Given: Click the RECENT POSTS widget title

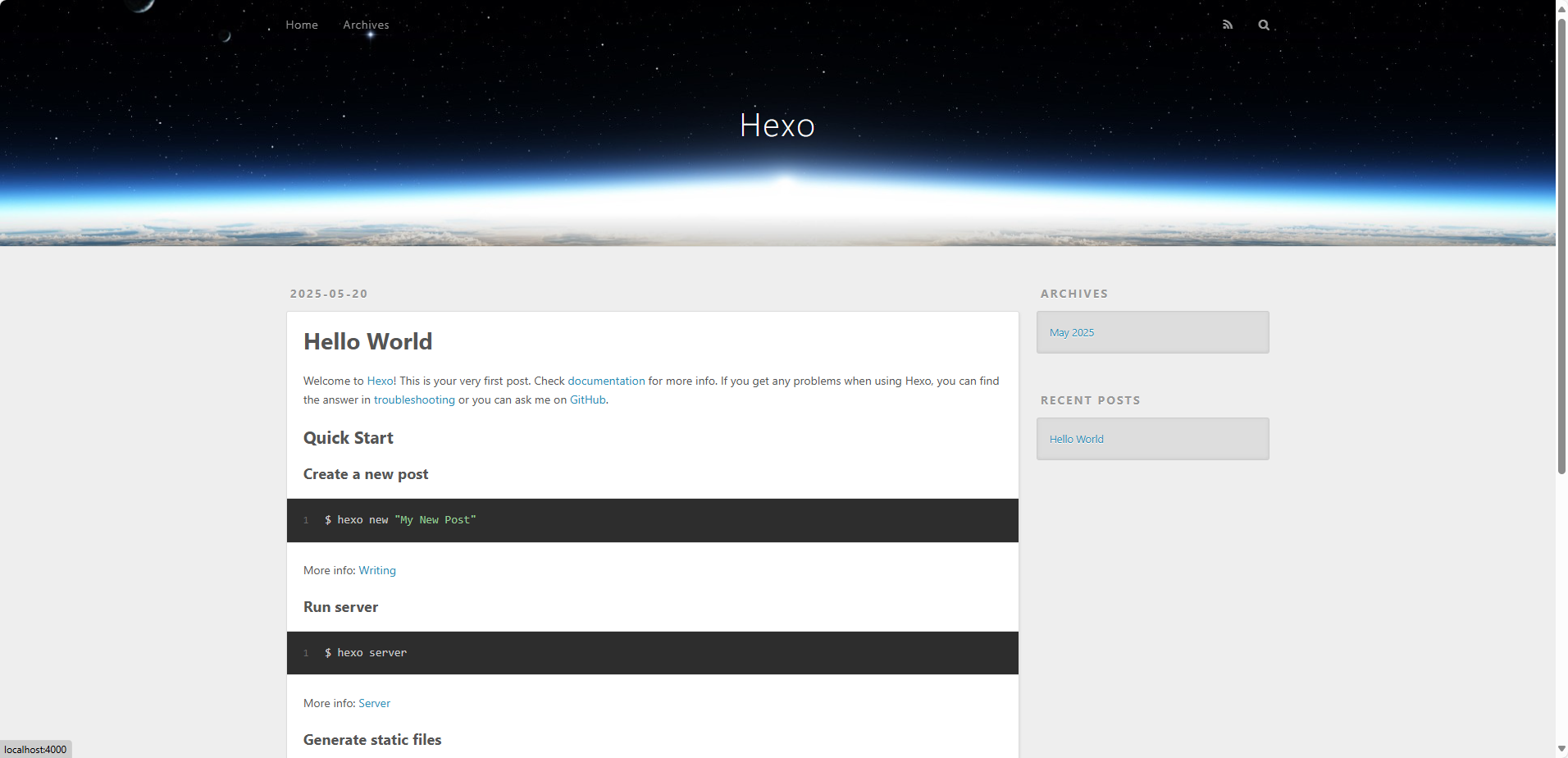Looking at the screenshot, I should (1091, 400).
